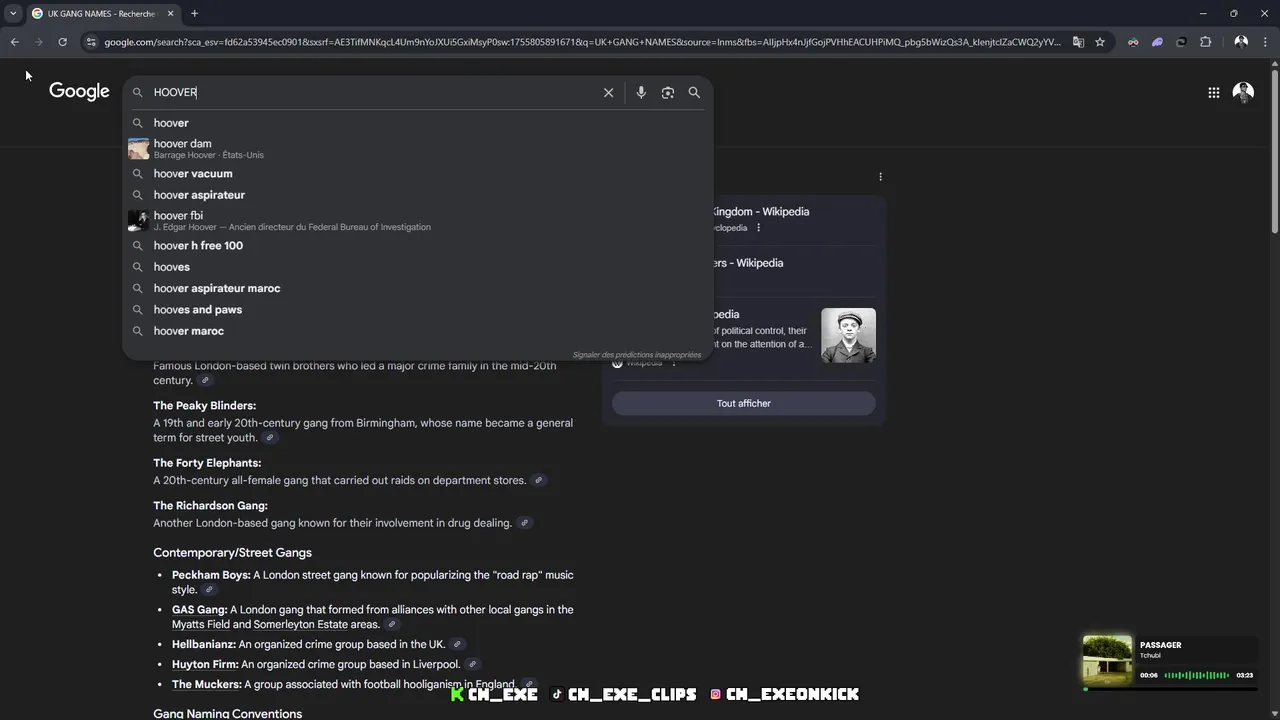Choose the 'hoover h free 100' suggestion
This screenshot has height=720, width=1280.
pyautogui.click(x=418, y=245)
